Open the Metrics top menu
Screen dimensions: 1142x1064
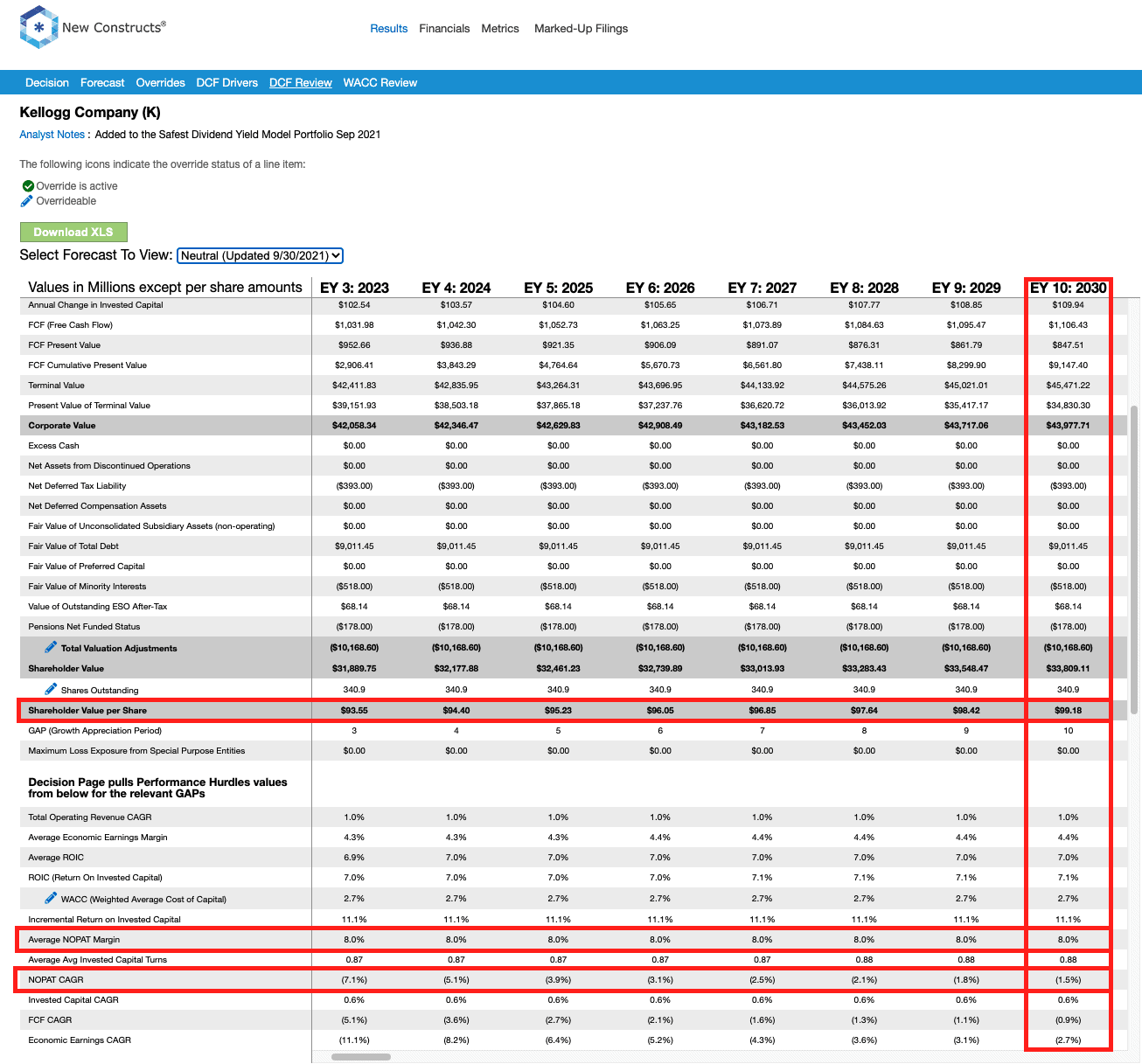tap(500, 29)
